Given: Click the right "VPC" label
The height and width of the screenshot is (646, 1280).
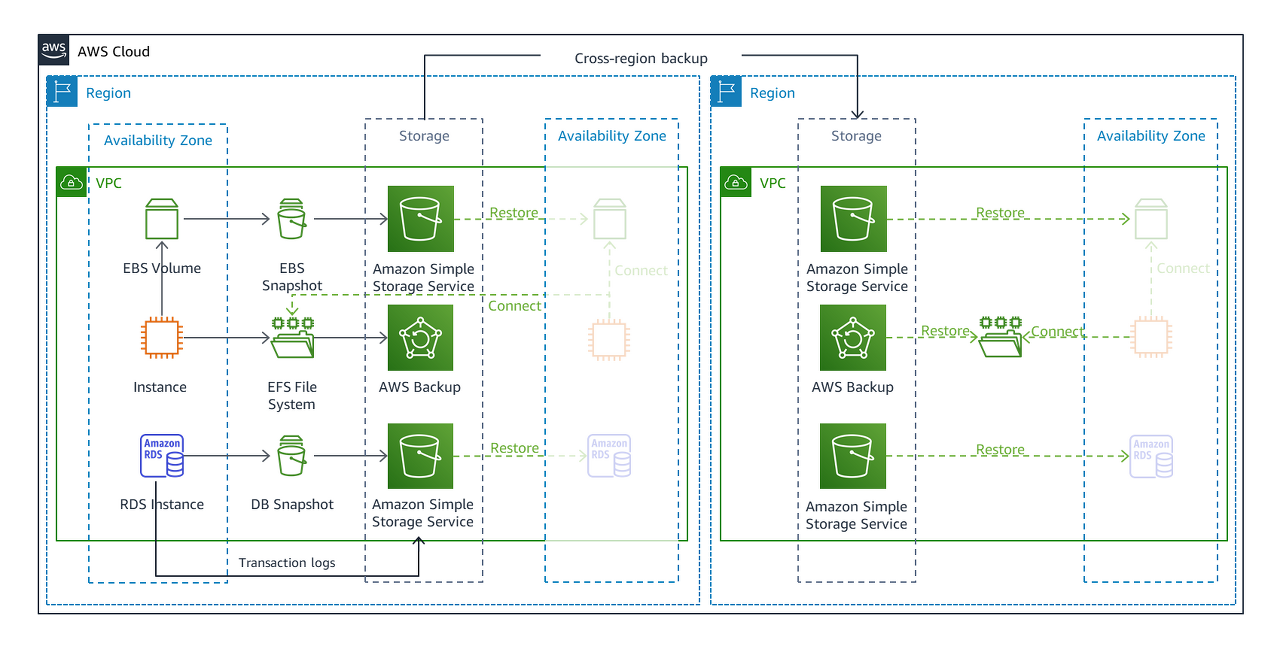Looking at the screenshot, I should click(773, 183).
